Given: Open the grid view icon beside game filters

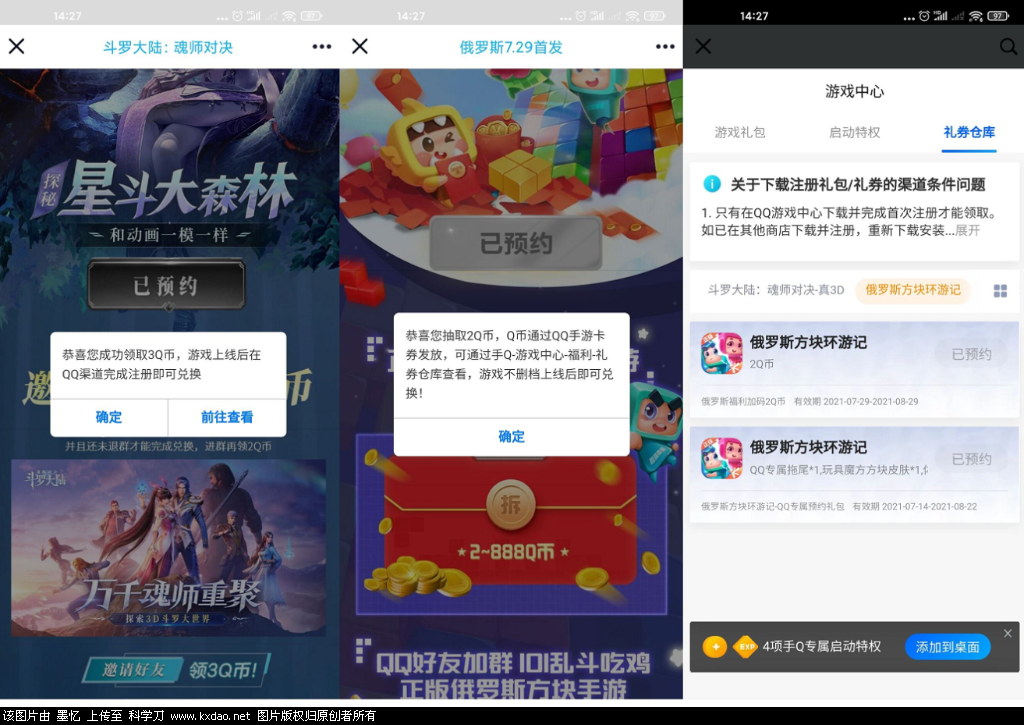Looking at the screenshot, I should (x=1000, y=291).
